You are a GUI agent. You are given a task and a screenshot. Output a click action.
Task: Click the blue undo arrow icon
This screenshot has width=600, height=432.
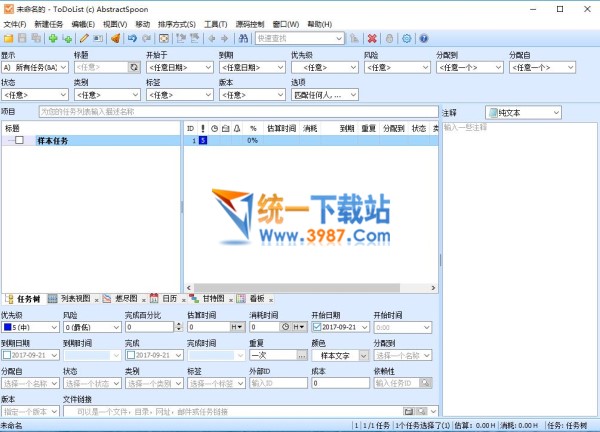(x=132, y=38)
